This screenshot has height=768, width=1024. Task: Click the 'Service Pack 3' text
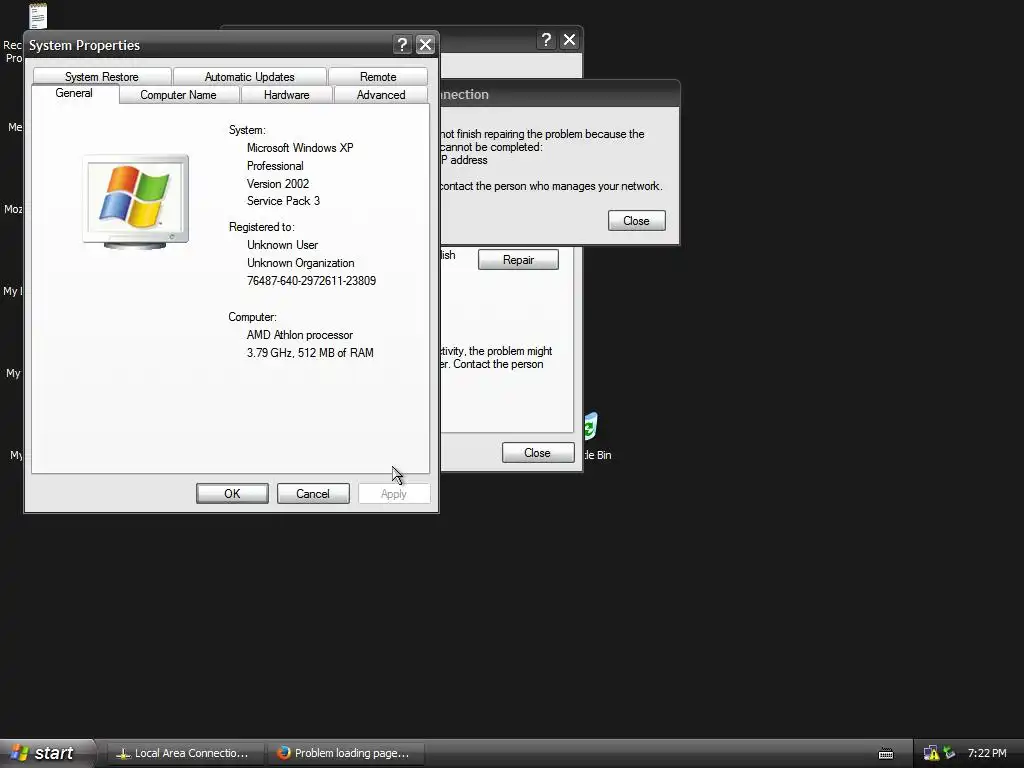coord(283,200)
